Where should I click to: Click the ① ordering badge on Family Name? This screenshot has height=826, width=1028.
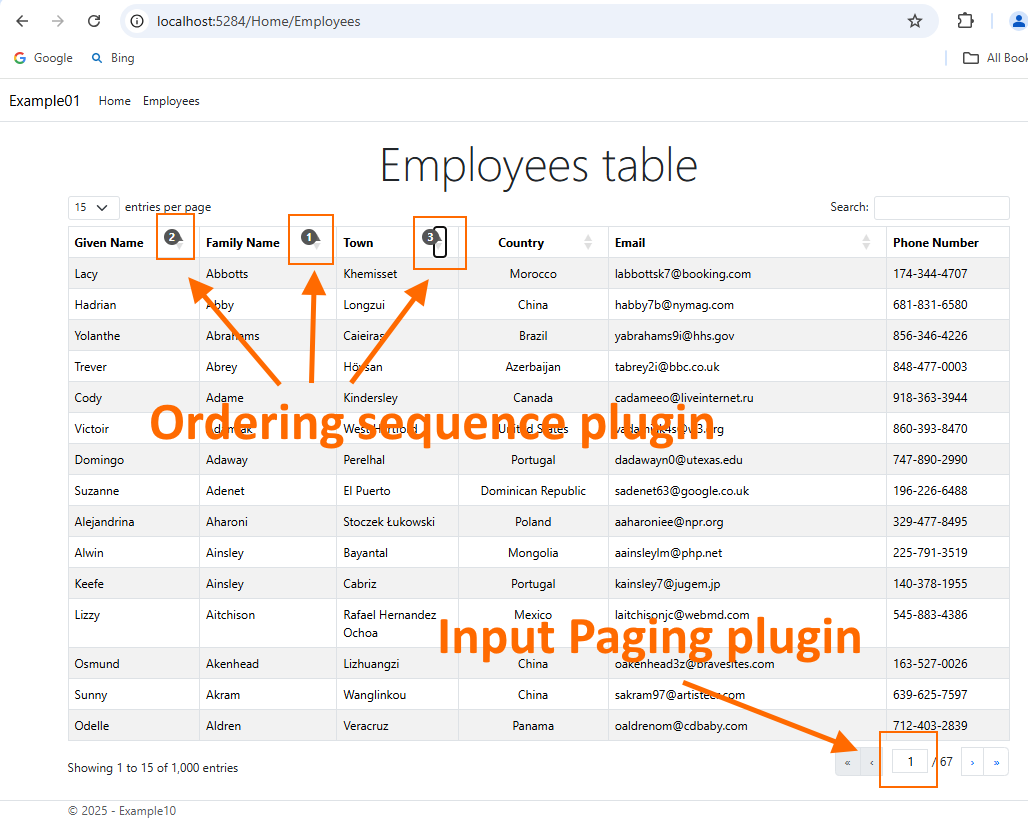pyautogui.click(x=310, y=239)
